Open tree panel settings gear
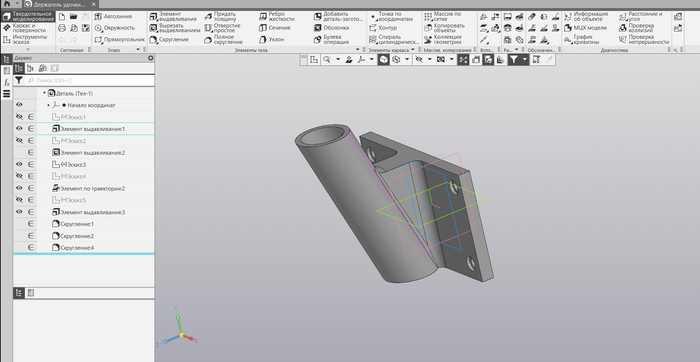 (x=150, y=58)
